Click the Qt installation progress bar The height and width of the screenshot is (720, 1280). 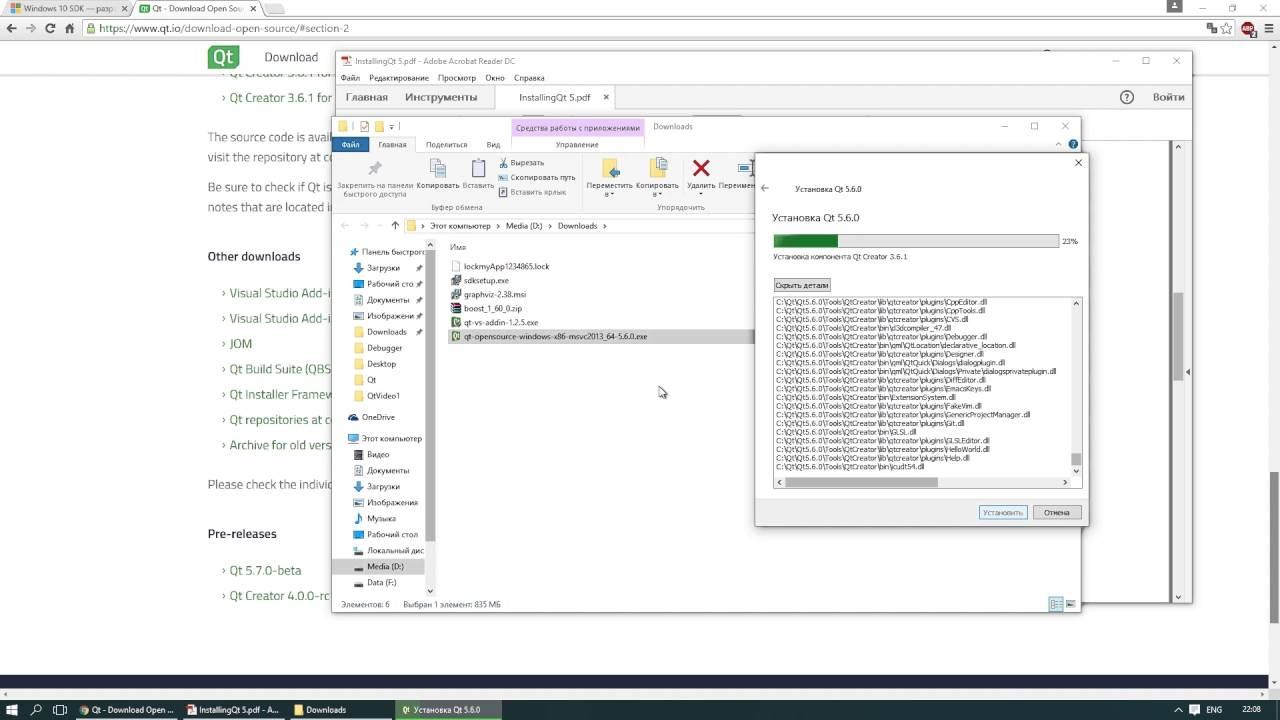point(916,241)
